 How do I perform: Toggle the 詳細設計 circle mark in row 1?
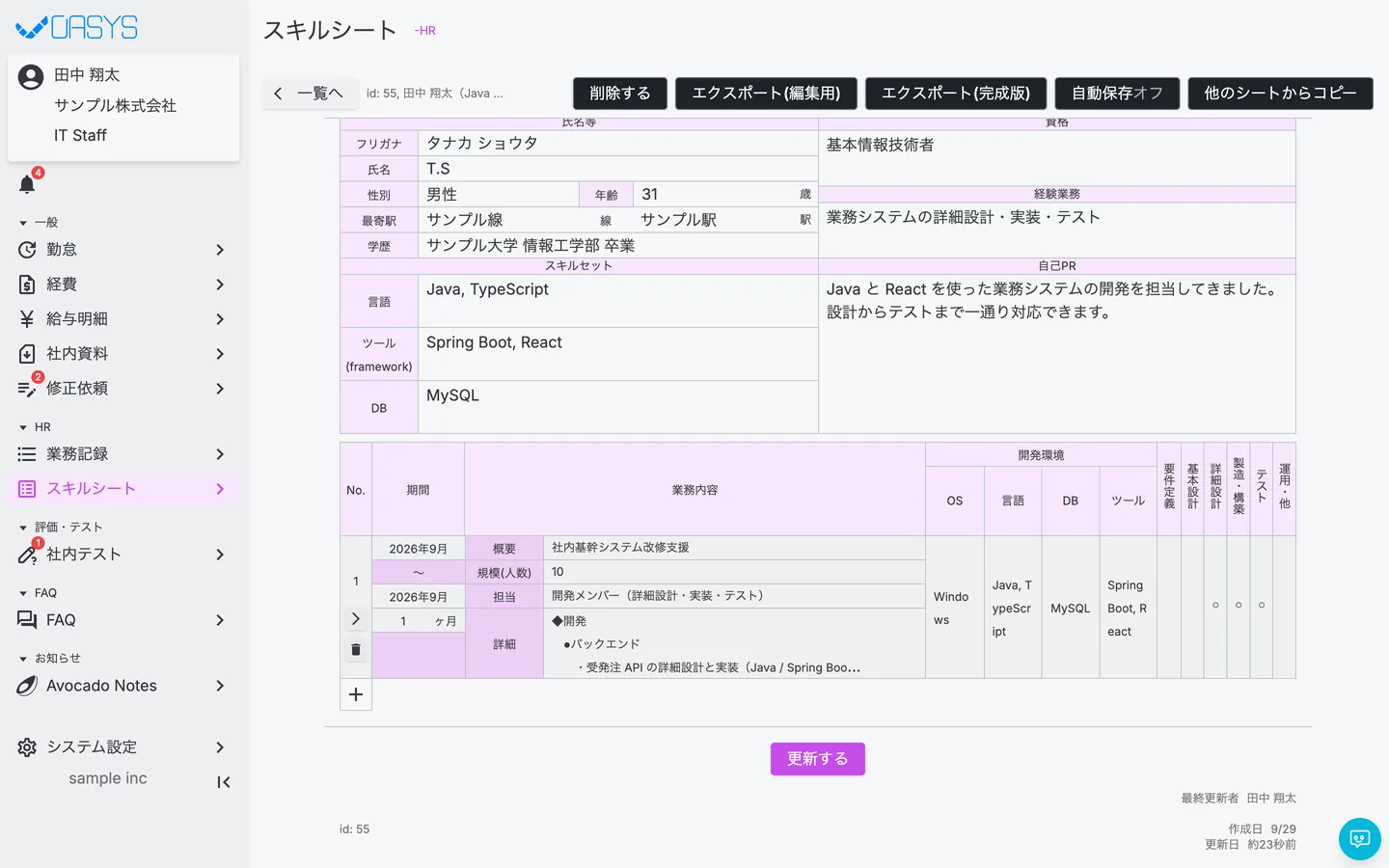1215,606
